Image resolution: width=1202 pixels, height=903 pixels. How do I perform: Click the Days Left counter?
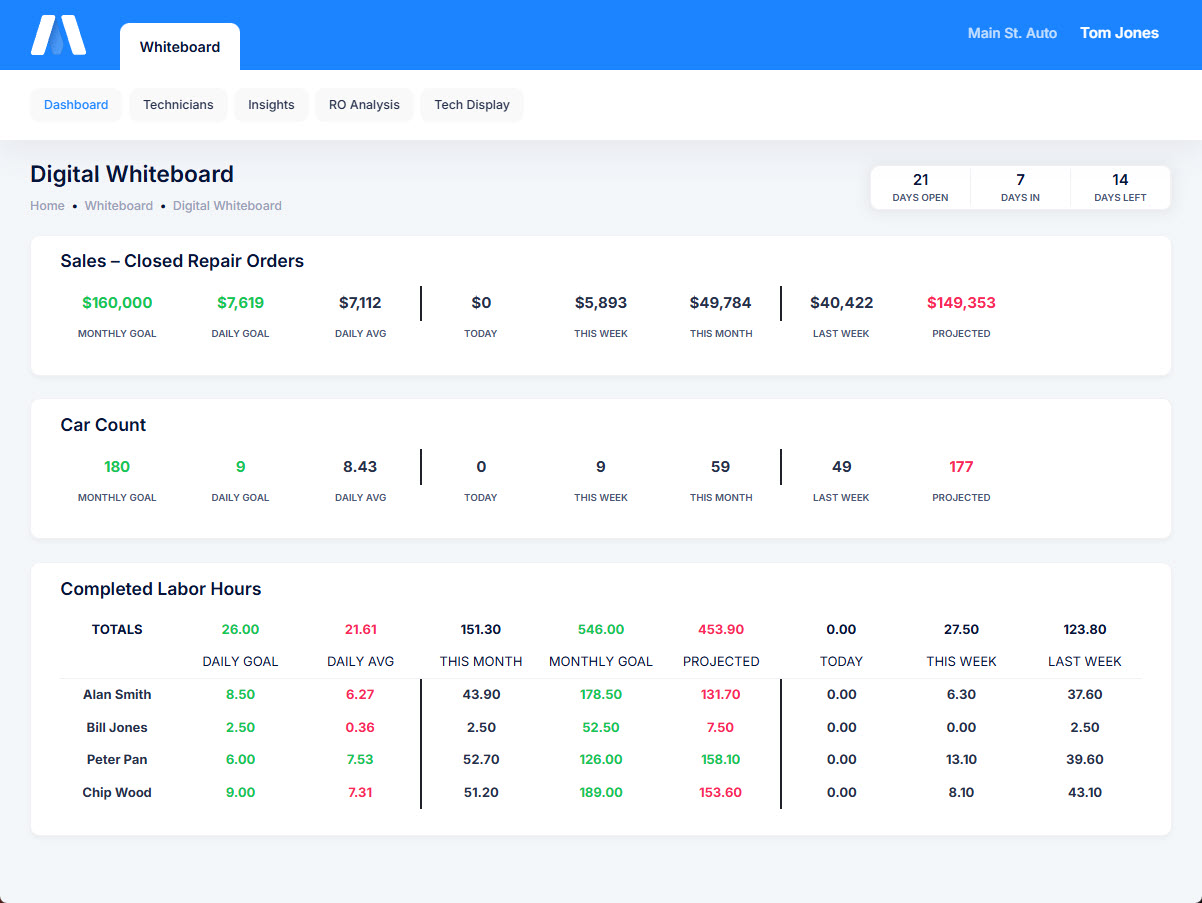(1120, 187)
